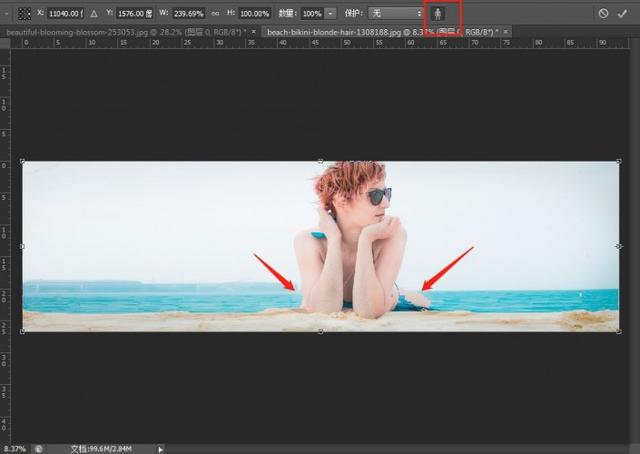This screenshot has height=454, width=640.
Task: Open the 保护 protect dropdown showing 无
Action: [x=396, y=13]
